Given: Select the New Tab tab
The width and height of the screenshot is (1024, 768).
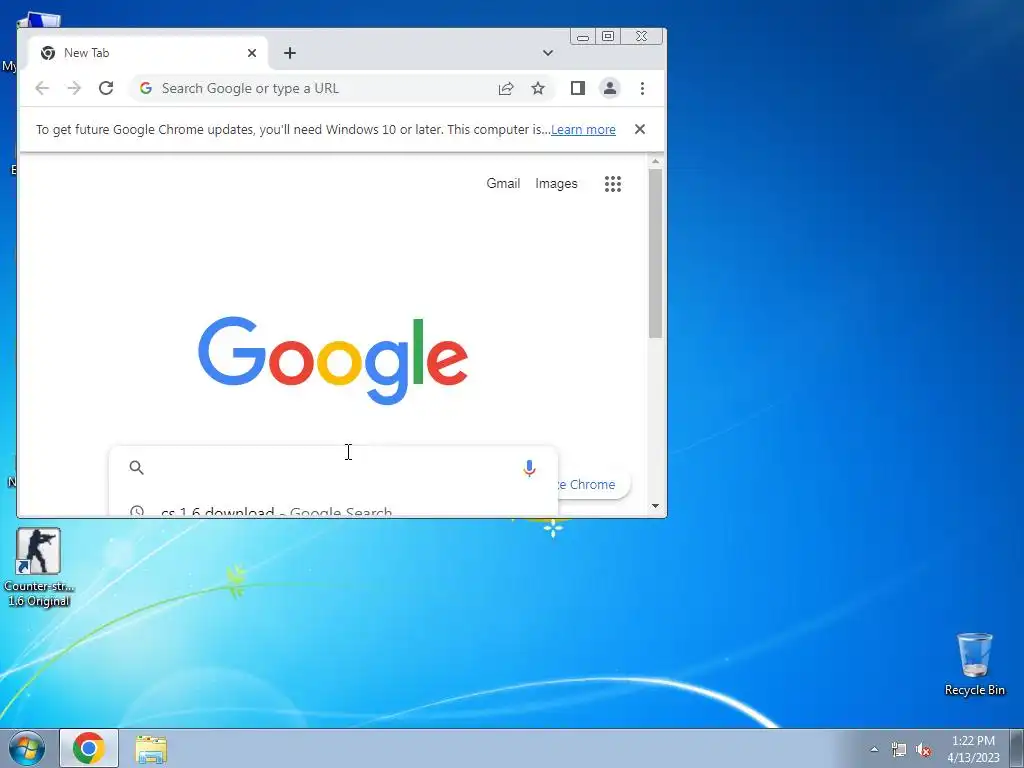Looking at the screenshot, I should (x=148, y=53).
